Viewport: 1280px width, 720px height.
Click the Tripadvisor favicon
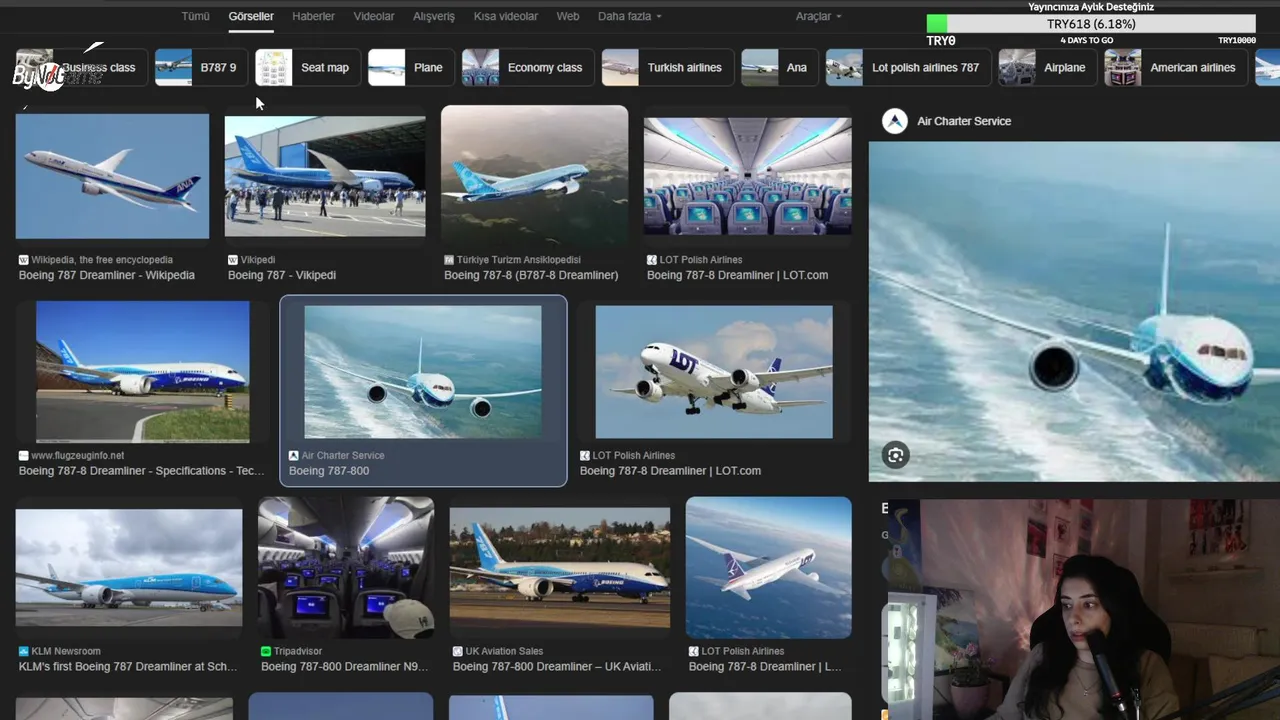pyautogui.click(x=266, y=651)
